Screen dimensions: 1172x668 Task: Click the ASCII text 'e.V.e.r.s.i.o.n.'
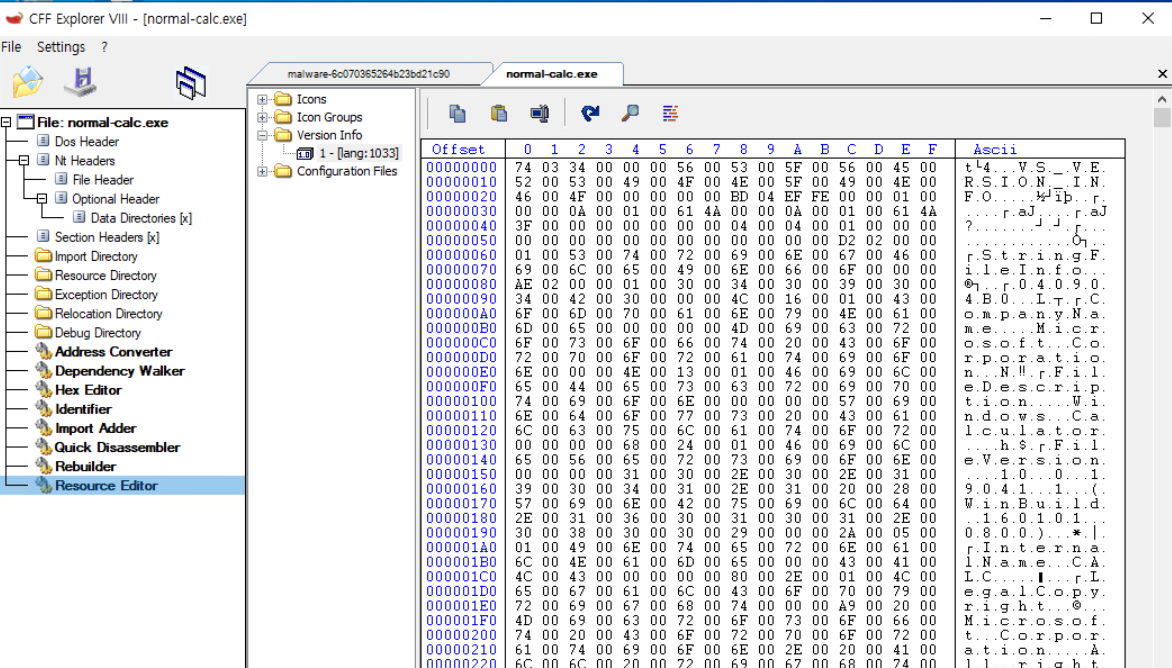(x=1035, y=460)
